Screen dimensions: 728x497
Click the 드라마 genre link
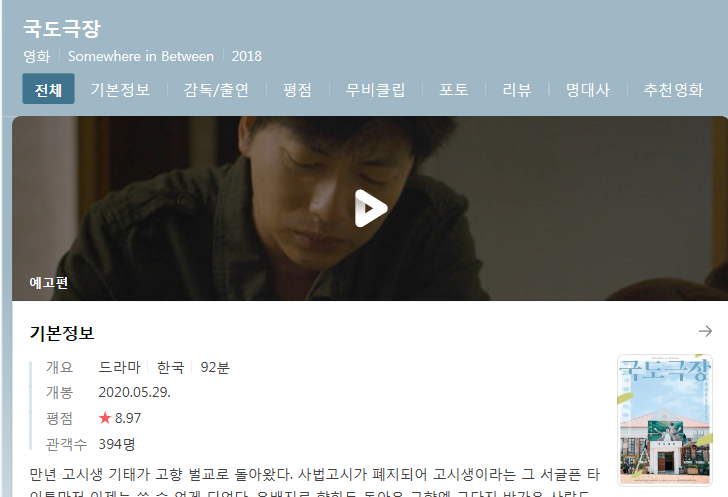click(119, 367)
